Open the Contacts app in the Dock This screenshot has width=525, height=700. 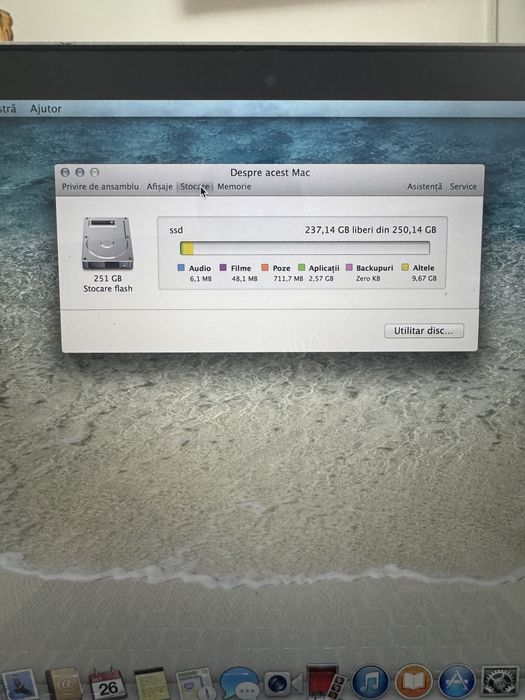(x=64, y=683)
